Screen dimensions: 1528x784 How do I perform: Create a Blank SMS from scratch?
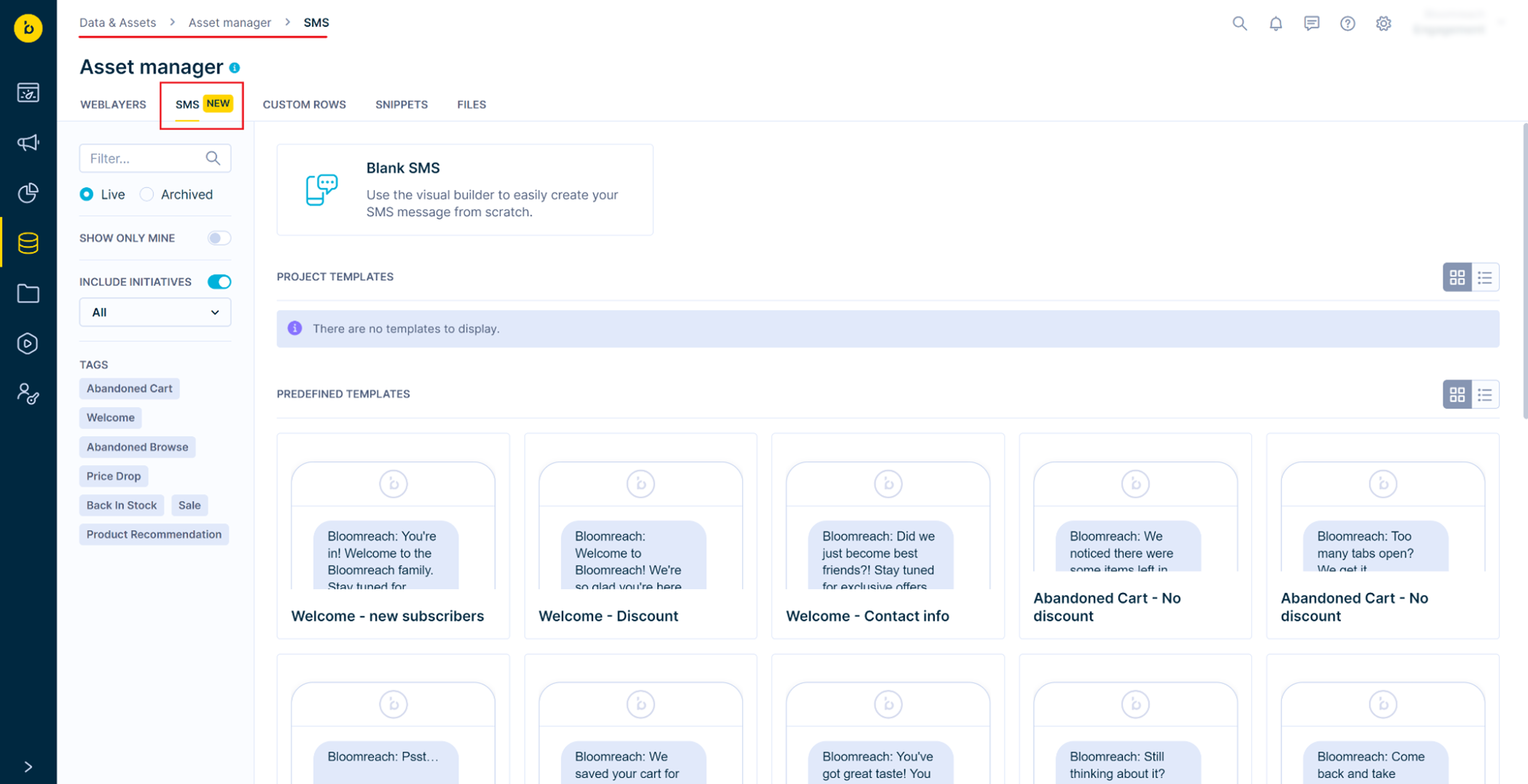click(x=464, y=190)
